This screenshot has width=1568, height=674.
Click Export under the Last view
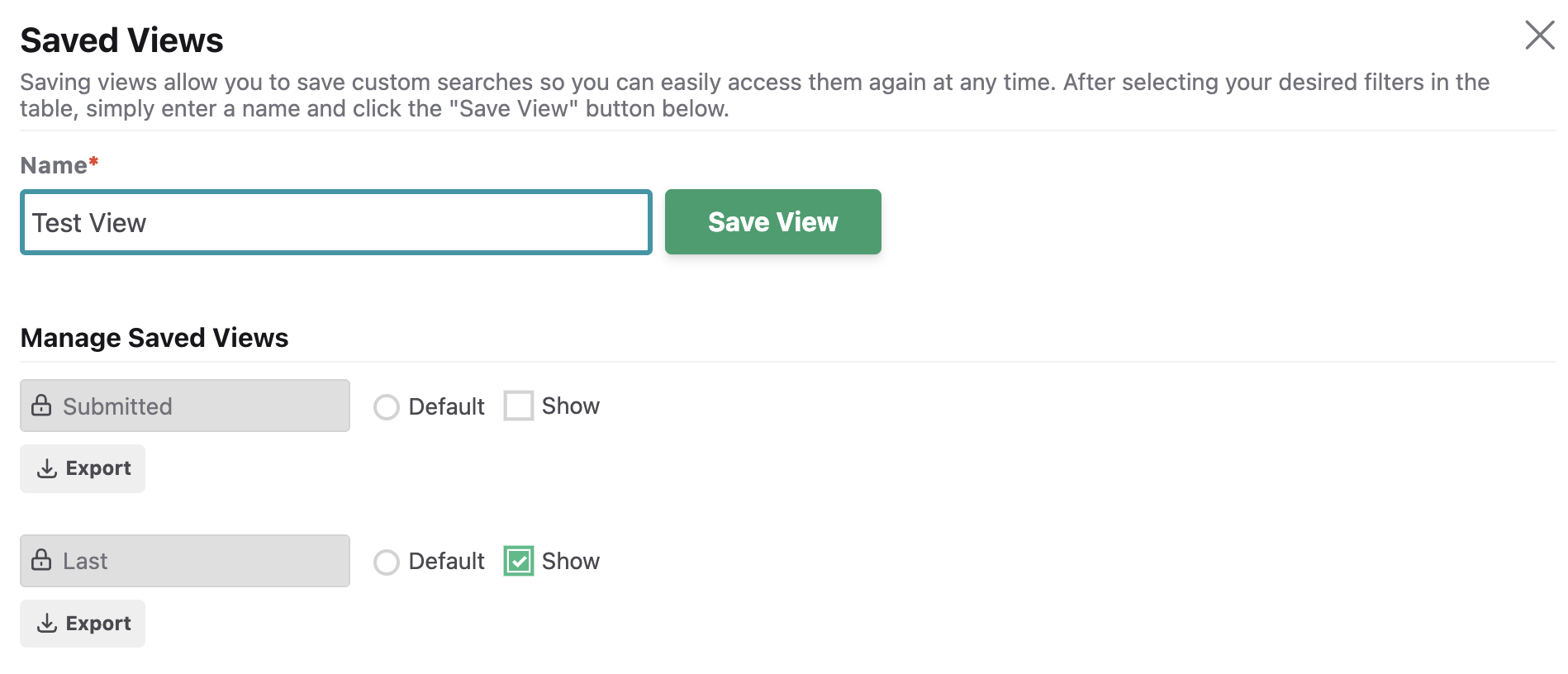(x=82, y=624)
